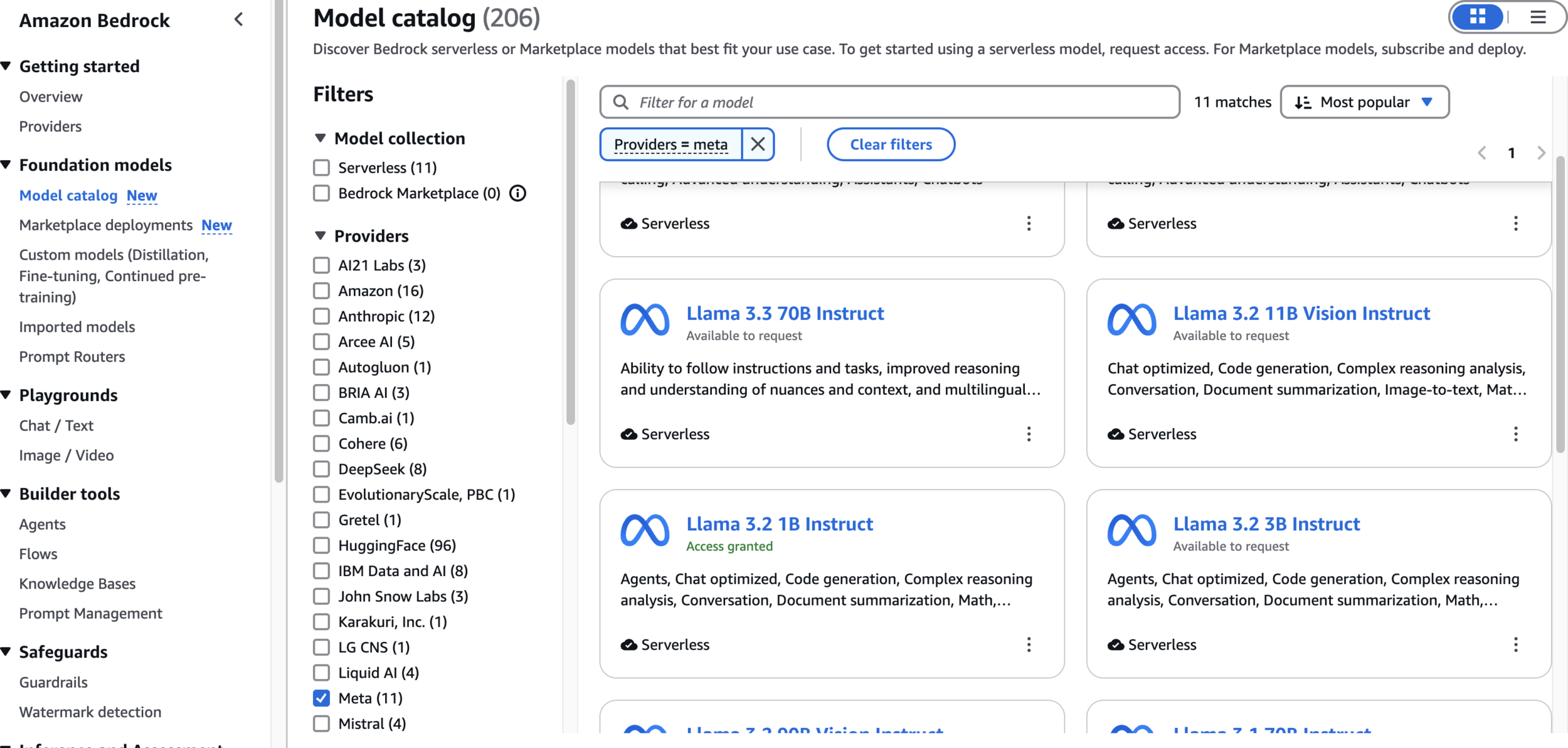Switch to list view icon
The height and width of the screenshot is (748, 1568).
[x=1537, y=17]
